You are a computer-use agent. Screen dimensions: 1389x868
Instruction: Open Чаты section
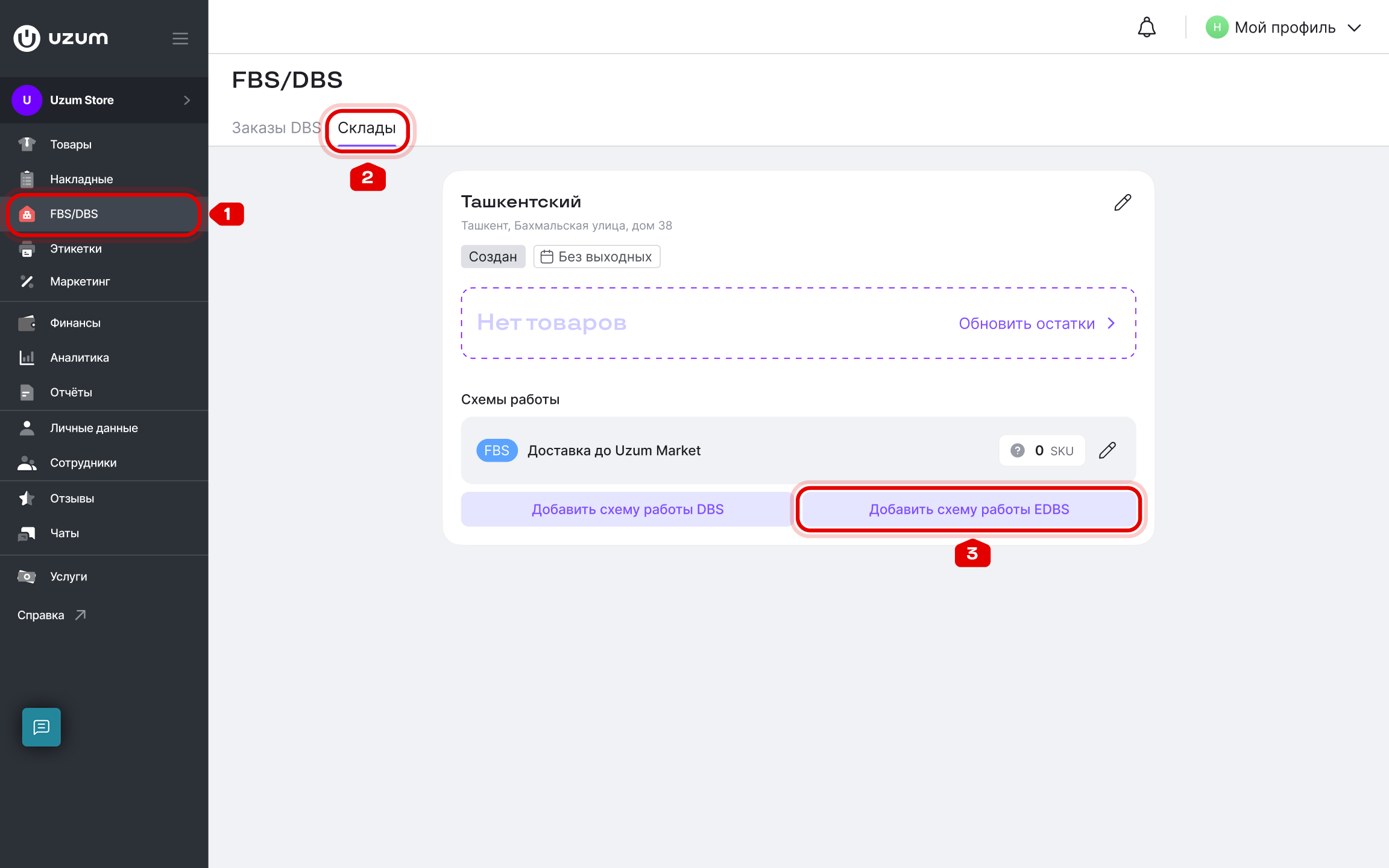[x=104, y=533]
